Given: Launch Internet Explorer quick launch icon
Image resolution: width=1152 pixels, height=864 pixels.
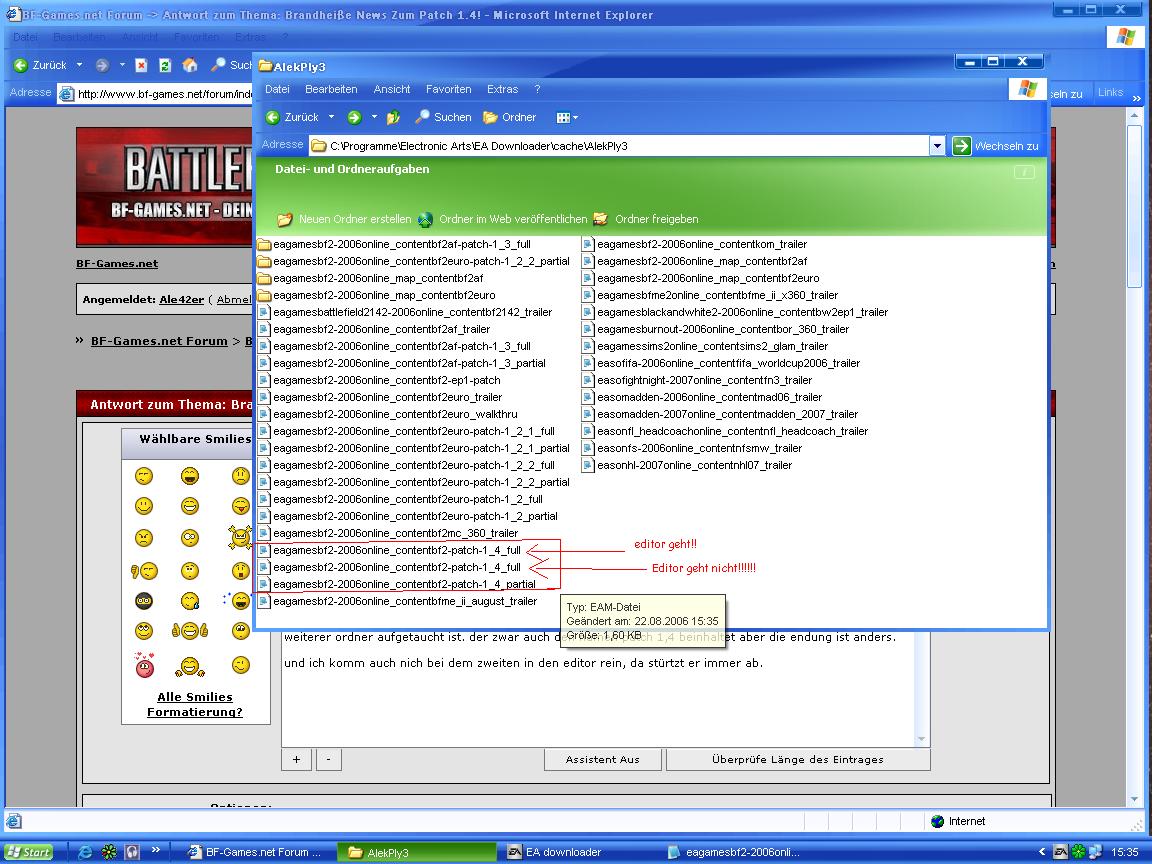Looking at the screenshot, I should click(85, 852).
